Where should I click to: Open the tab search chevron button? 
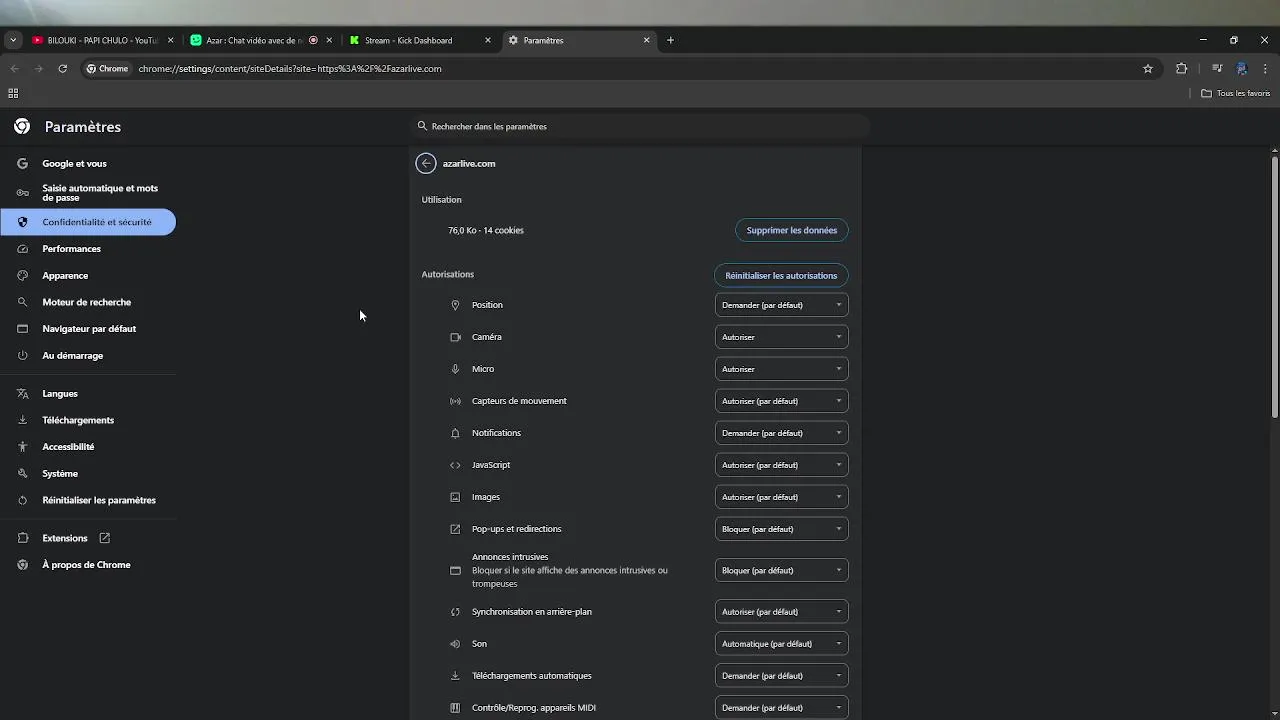point(13,41)
